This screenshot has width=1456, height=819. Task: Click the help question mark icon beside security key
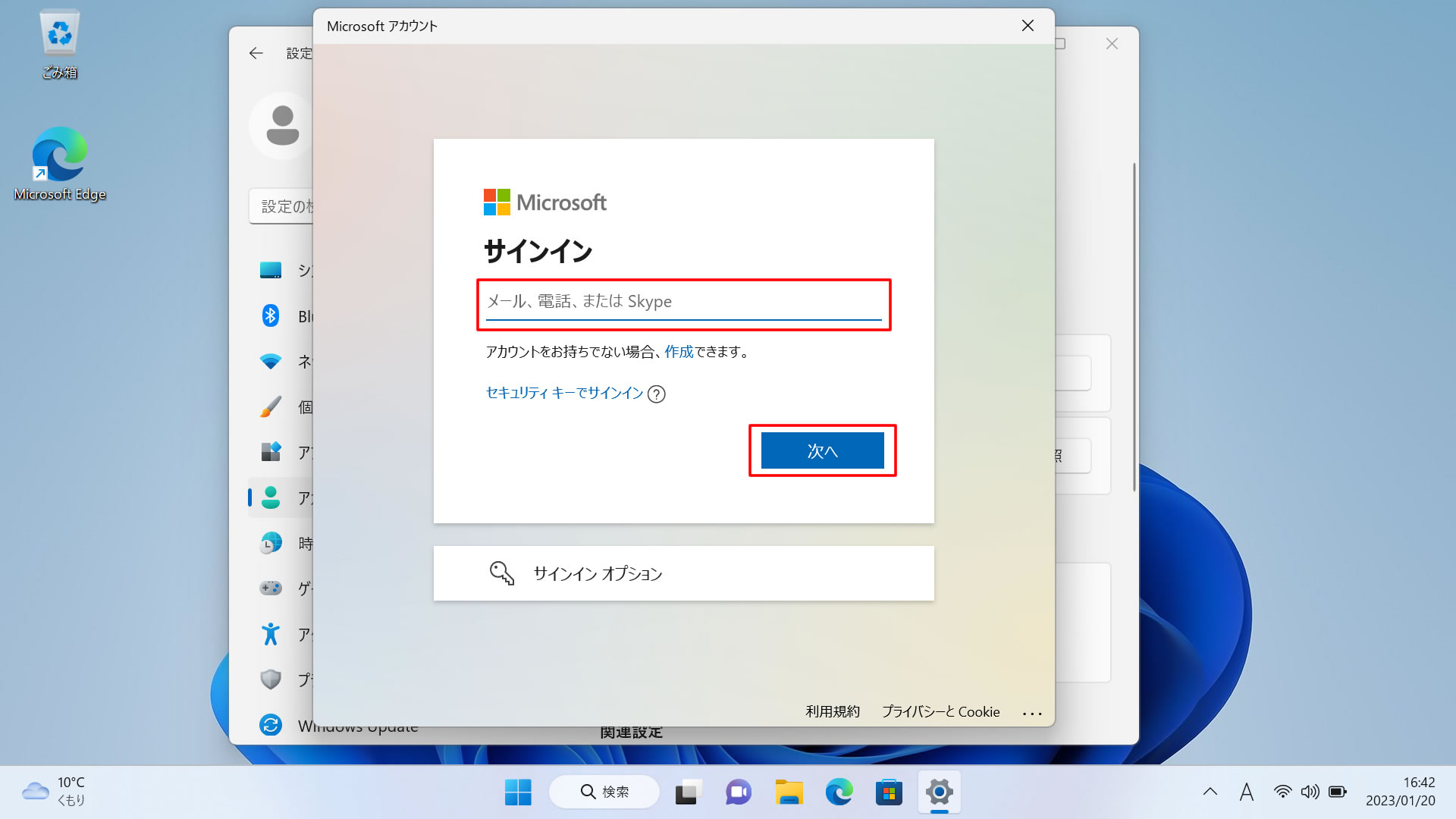tap(657, 394)
